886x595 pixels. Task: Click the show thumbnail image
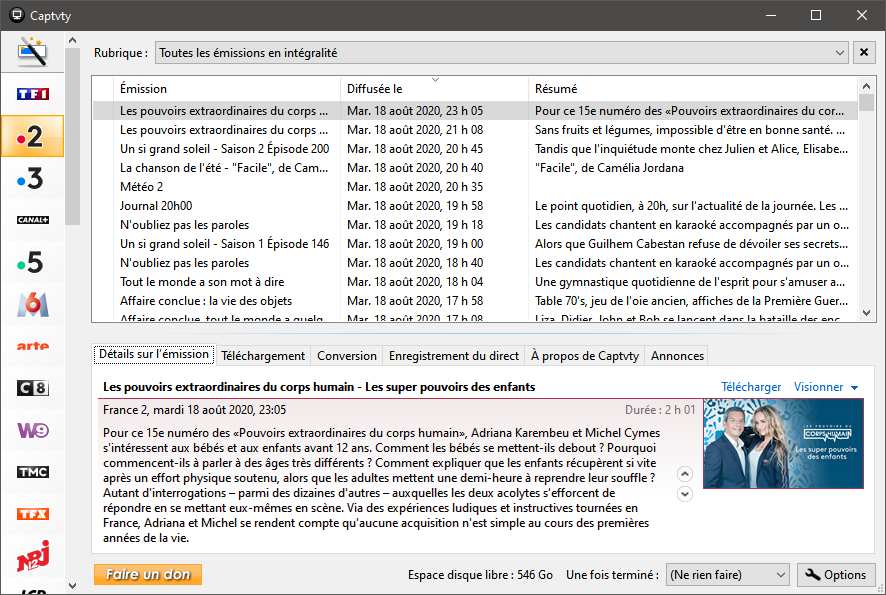[783, 444]
